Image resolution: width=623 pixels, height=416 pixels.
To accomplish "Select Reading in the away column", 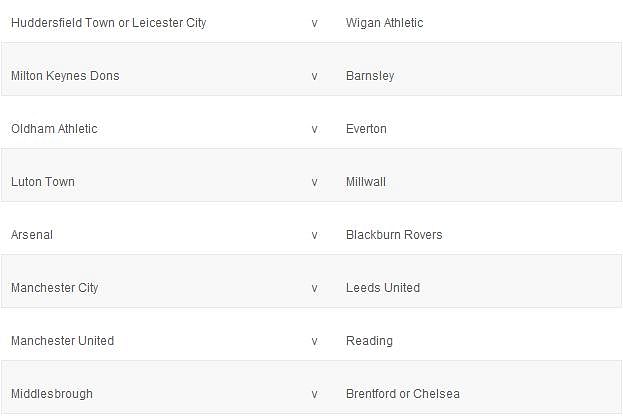I will click(369, 340).
